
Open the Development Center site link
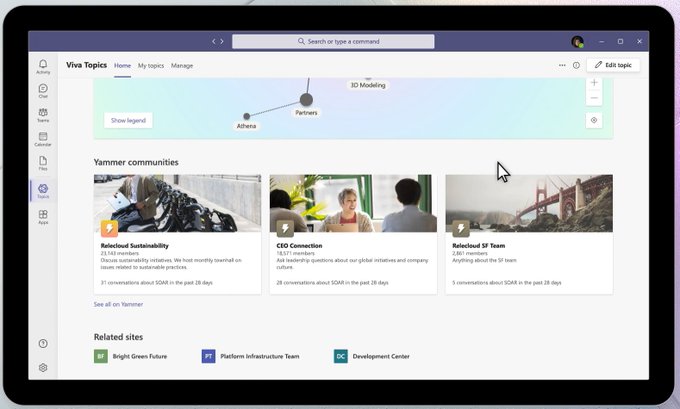pos(381,356)
